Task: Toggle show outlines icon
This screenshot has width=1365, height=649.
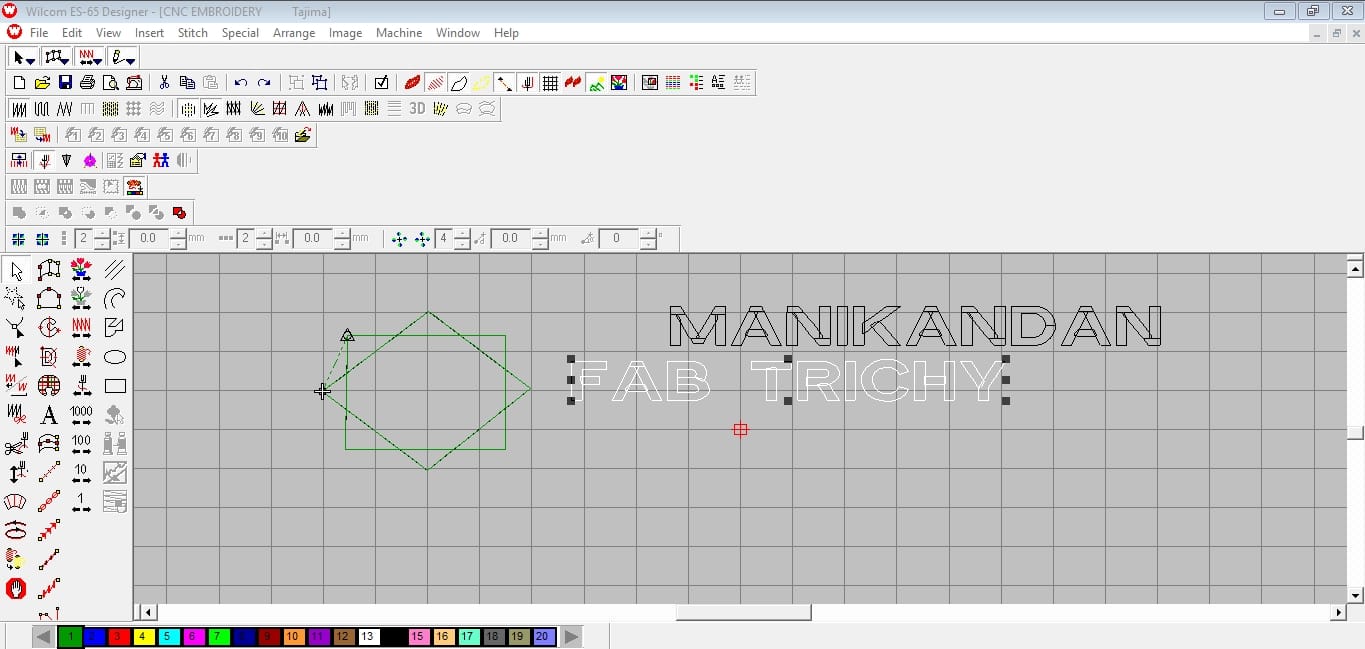Action: pyautogui.click(x=458, y=83)
